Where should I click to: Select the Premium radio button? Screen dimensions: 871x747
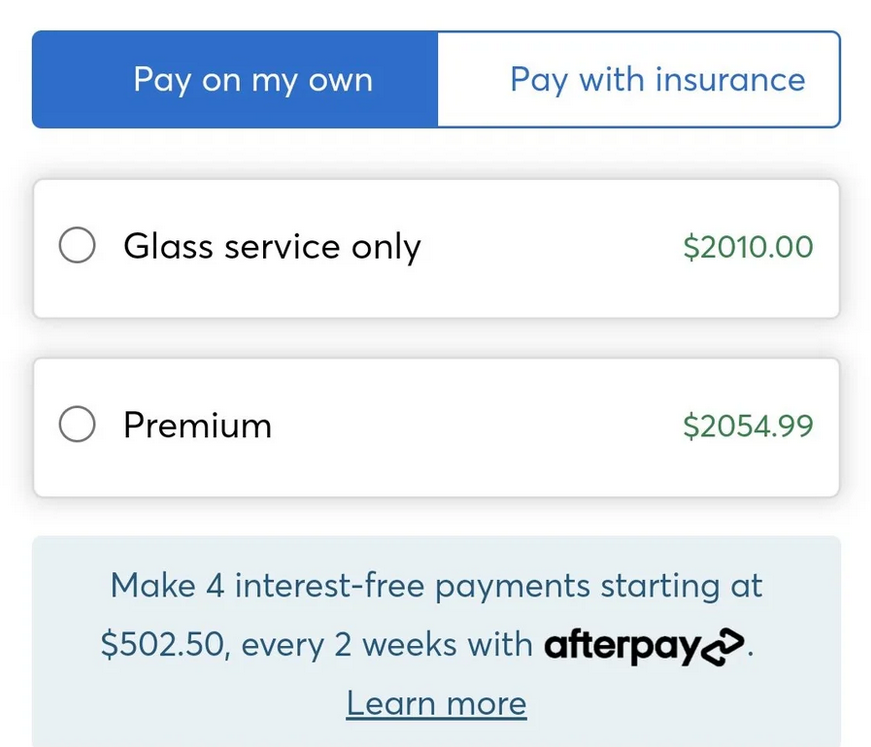pos(77,426)
